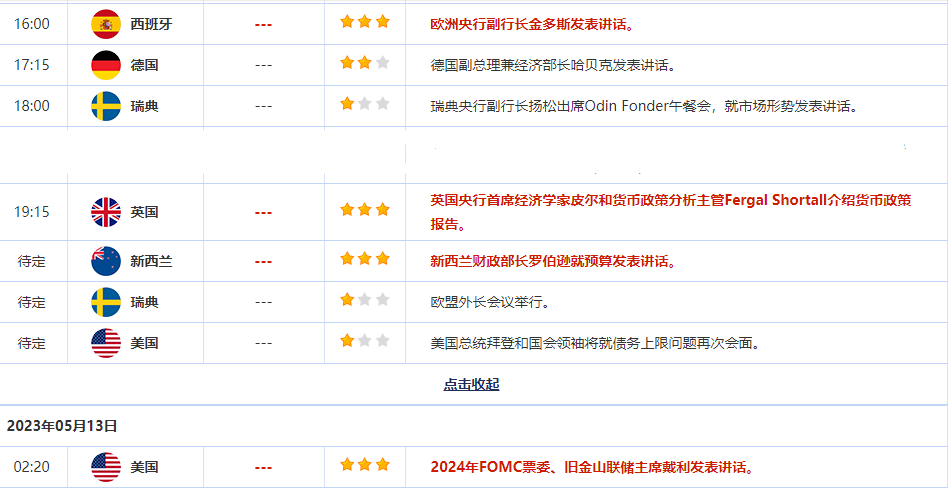Click the US flag in the 02:20 row
The height and width of the screenshot is (488, 949).
[106, 467]
